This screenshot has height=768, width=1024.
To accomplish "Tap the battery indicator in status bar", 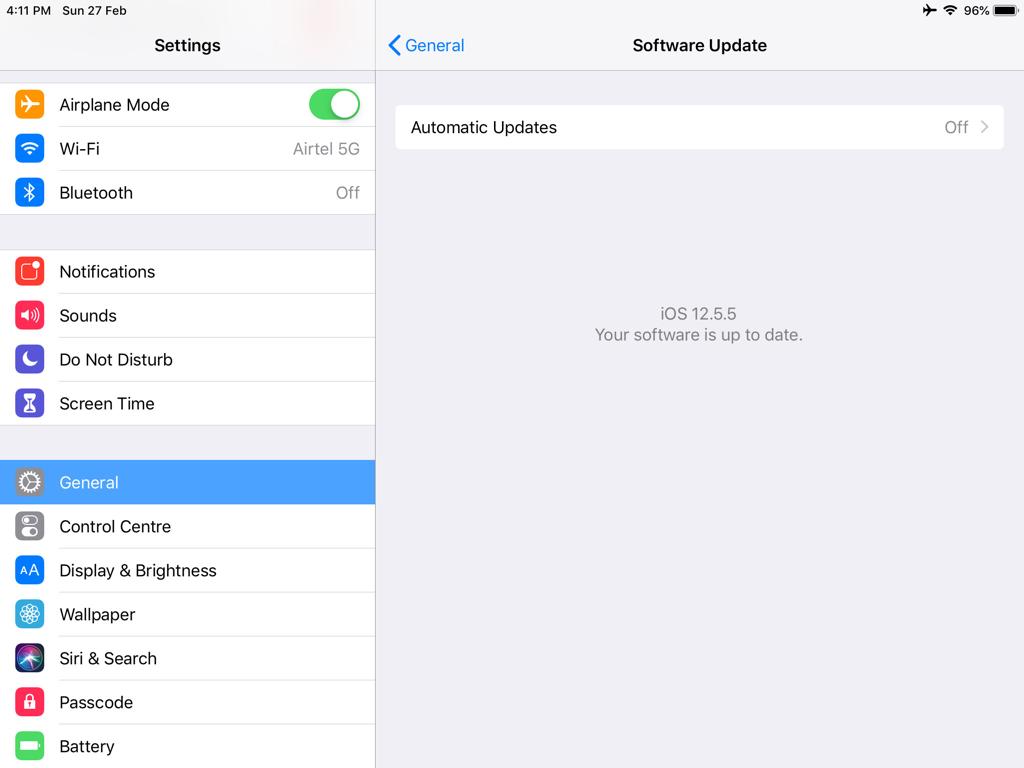I will click(1006, 10).
